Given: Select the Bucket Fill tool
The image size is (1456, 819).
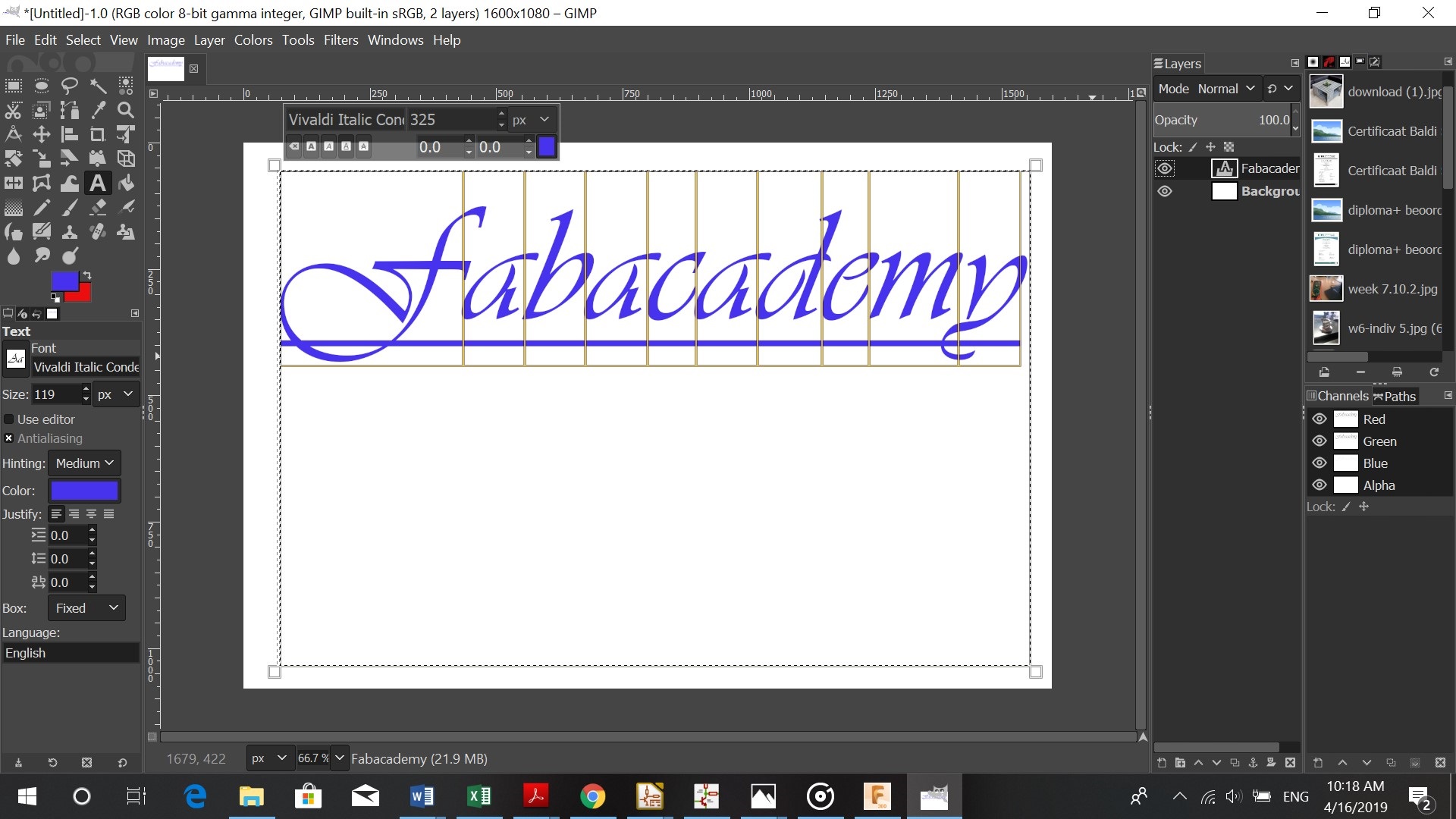Looking at the screenshot, I should tap(126, 183).
